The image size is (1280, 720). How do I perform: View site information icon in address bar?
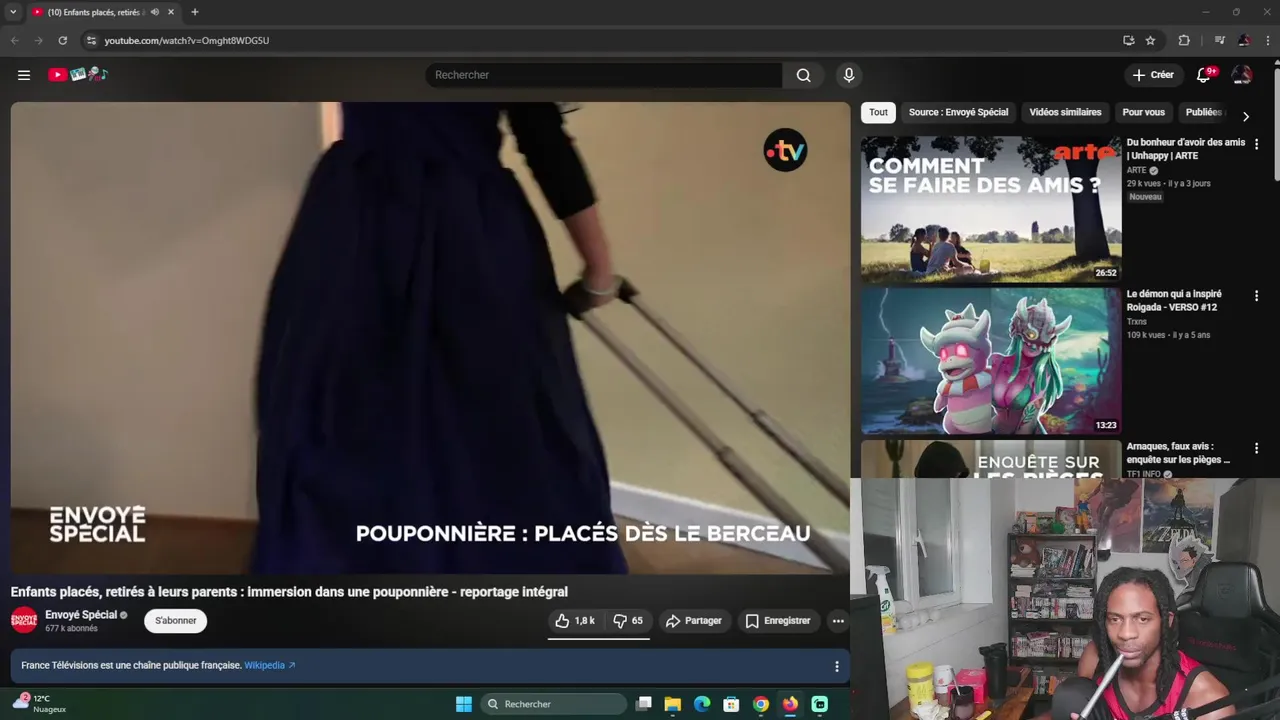pyautogui.click(x=91, y=40)
